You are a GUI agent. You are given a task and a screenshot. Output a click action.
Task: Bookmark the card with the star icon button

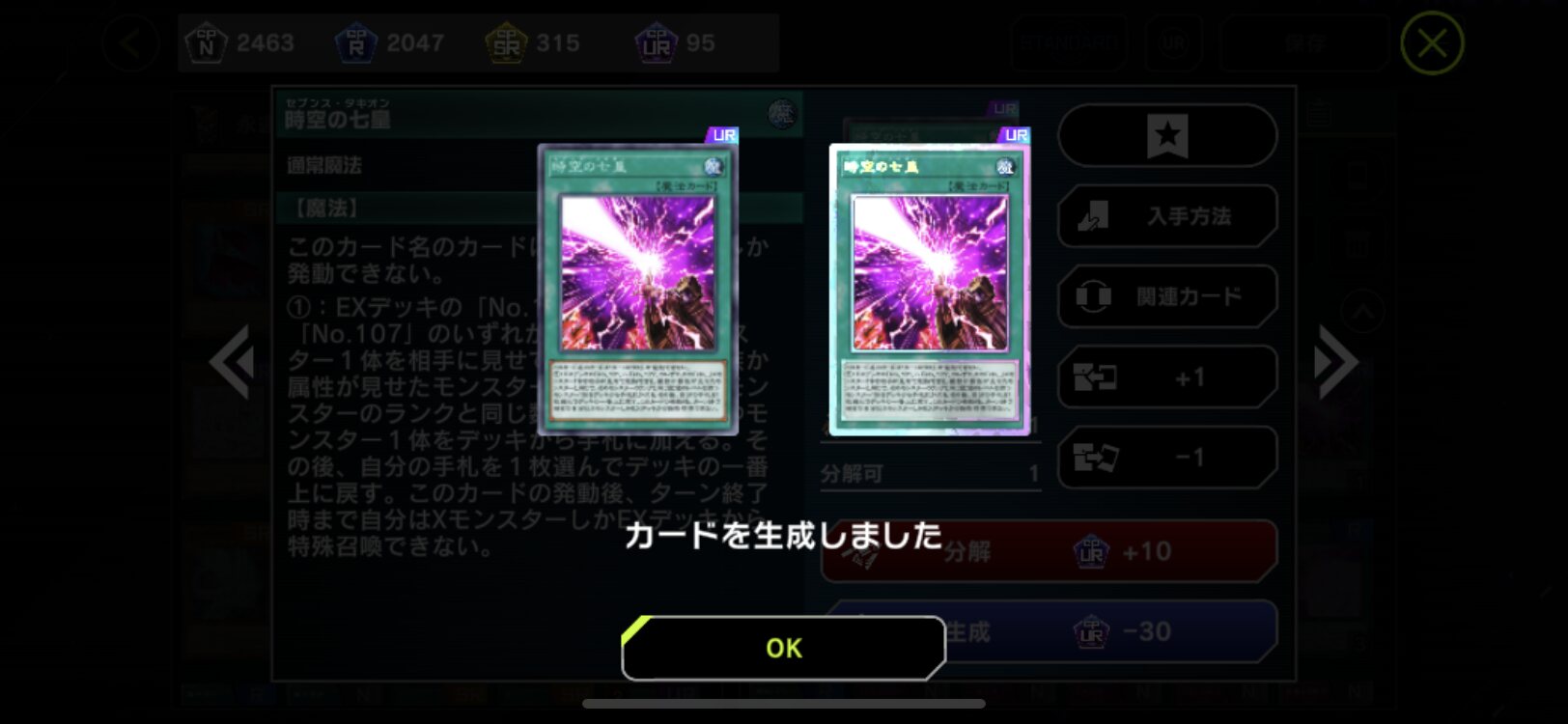(1167, 135)
